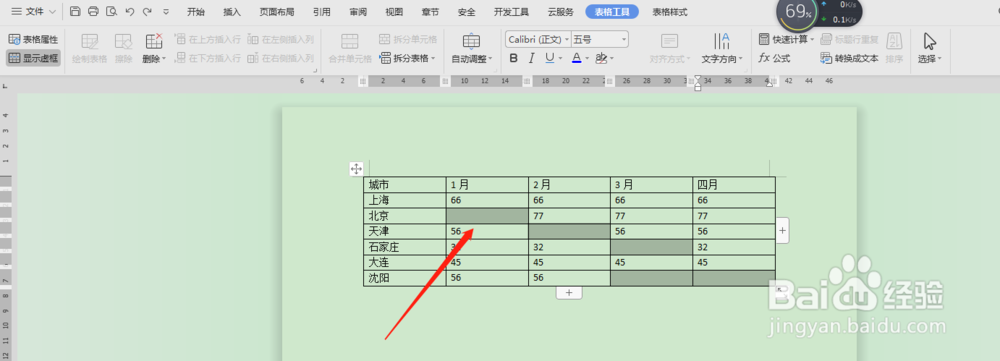Open the 选择 select dropdown
The height and width of the screenshot is (361, 1000).
tap(930, 48)
